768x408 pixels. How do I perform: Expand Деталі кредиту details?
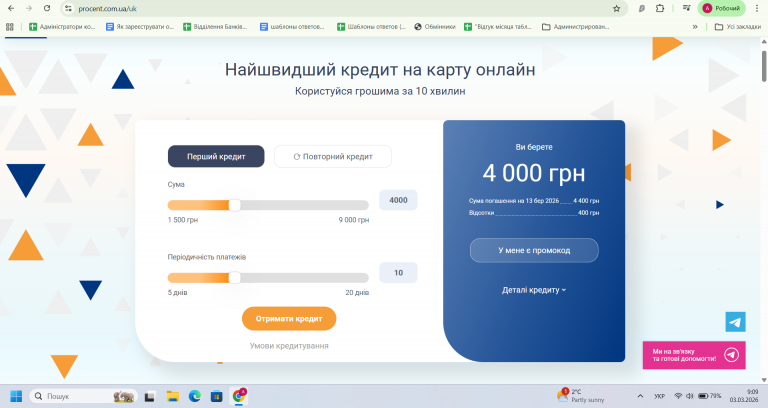coord(534,290)
